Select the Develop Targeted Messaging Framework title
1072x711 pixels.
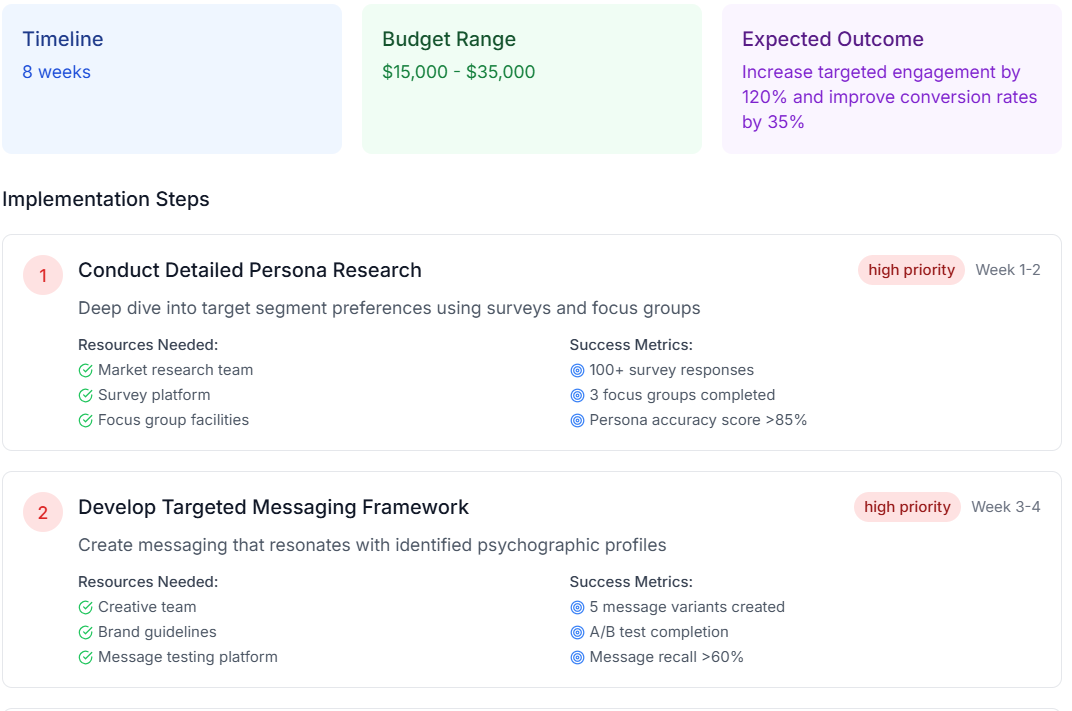(x=273, y=507)
